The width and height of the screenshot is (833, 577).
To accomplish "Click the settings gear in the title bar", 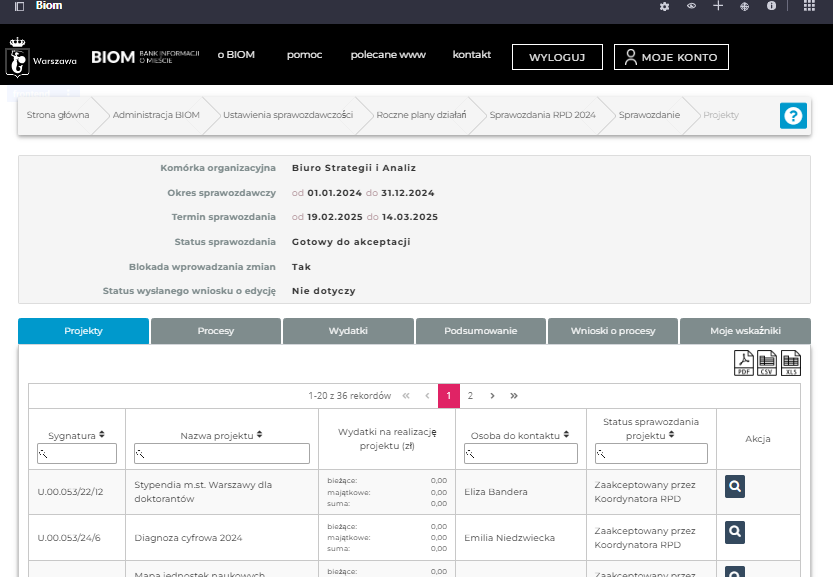I will tap(664, 6).
